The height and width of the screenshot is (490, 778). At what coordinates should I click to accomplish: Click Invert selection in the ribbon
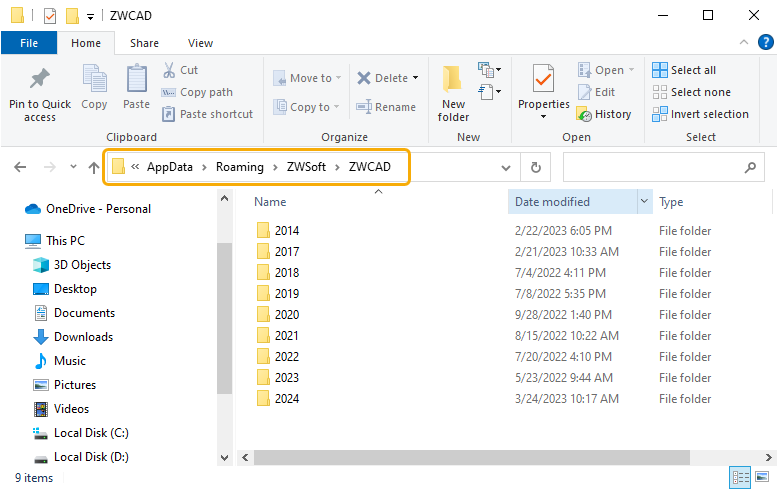[701, 114]
